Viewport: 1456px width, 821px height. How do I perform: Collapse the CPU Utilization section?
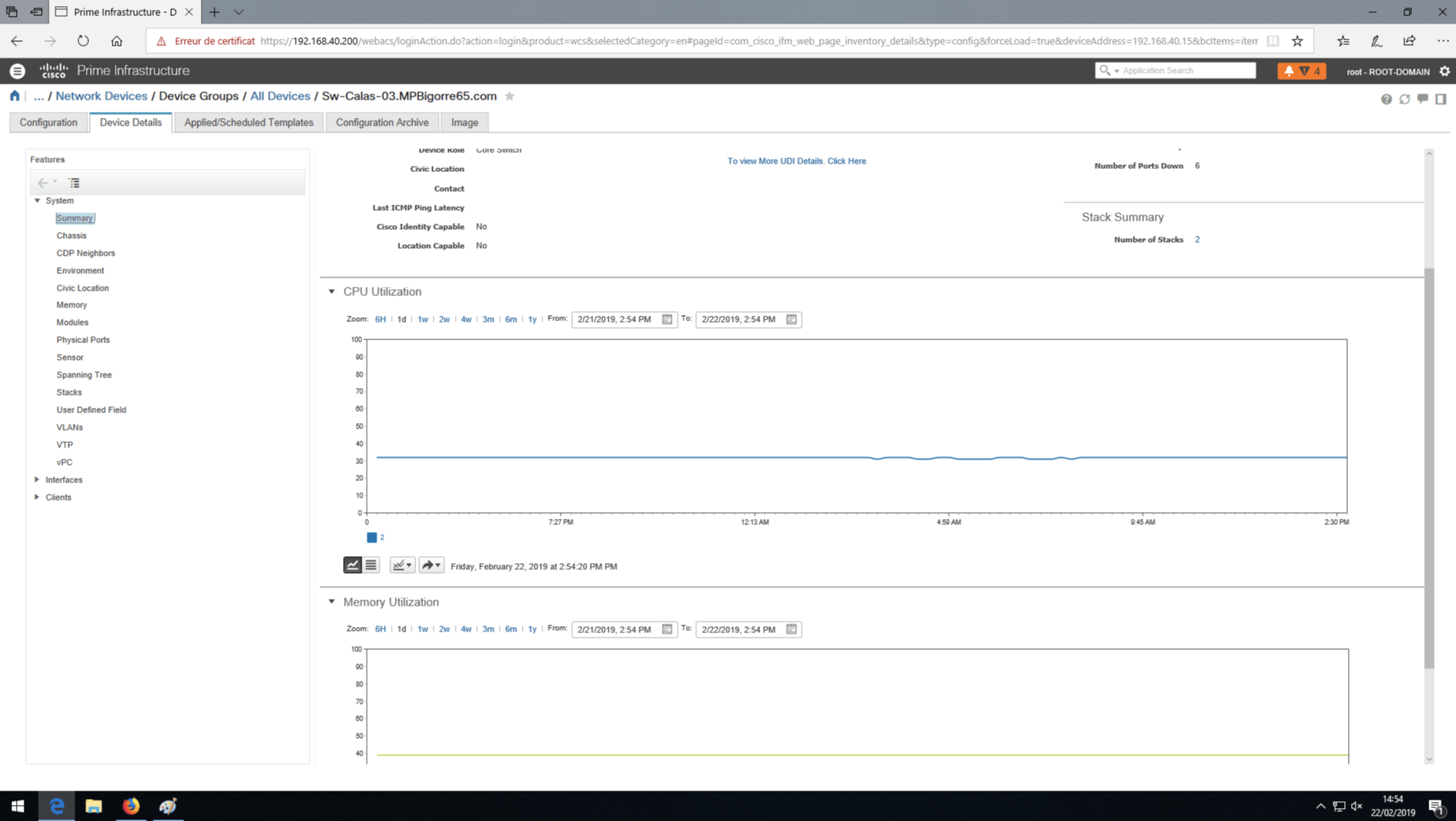[x=332, y=291]
